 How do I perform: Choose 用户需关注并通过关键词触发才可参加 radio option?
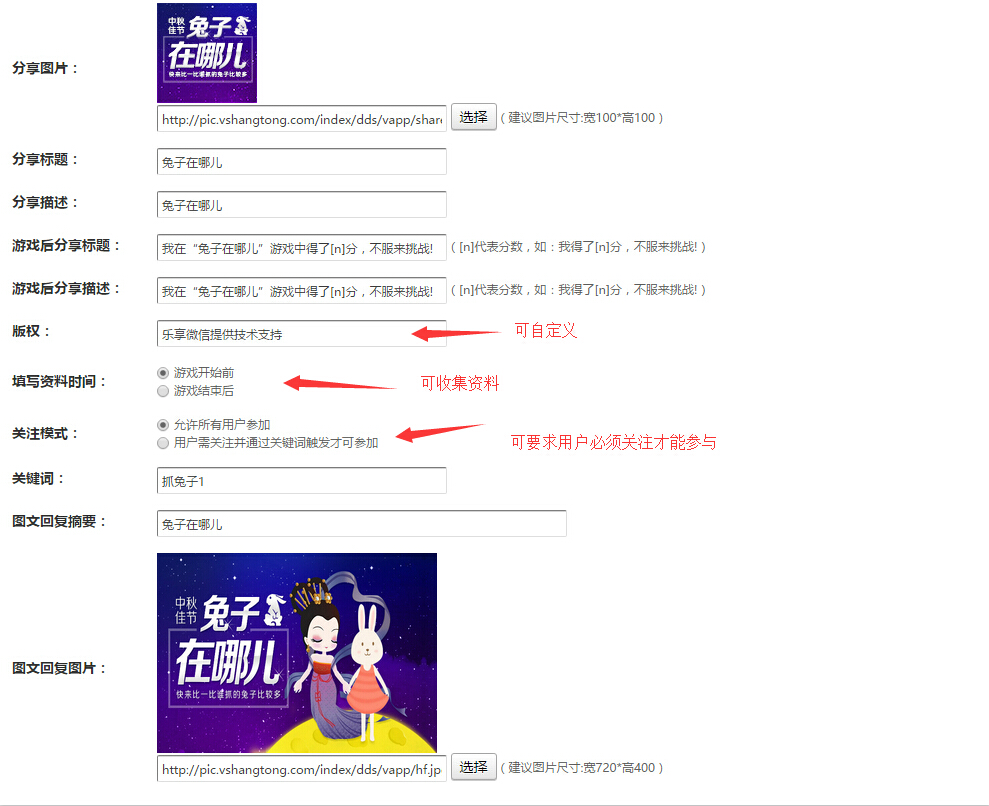tap(163, 443)
